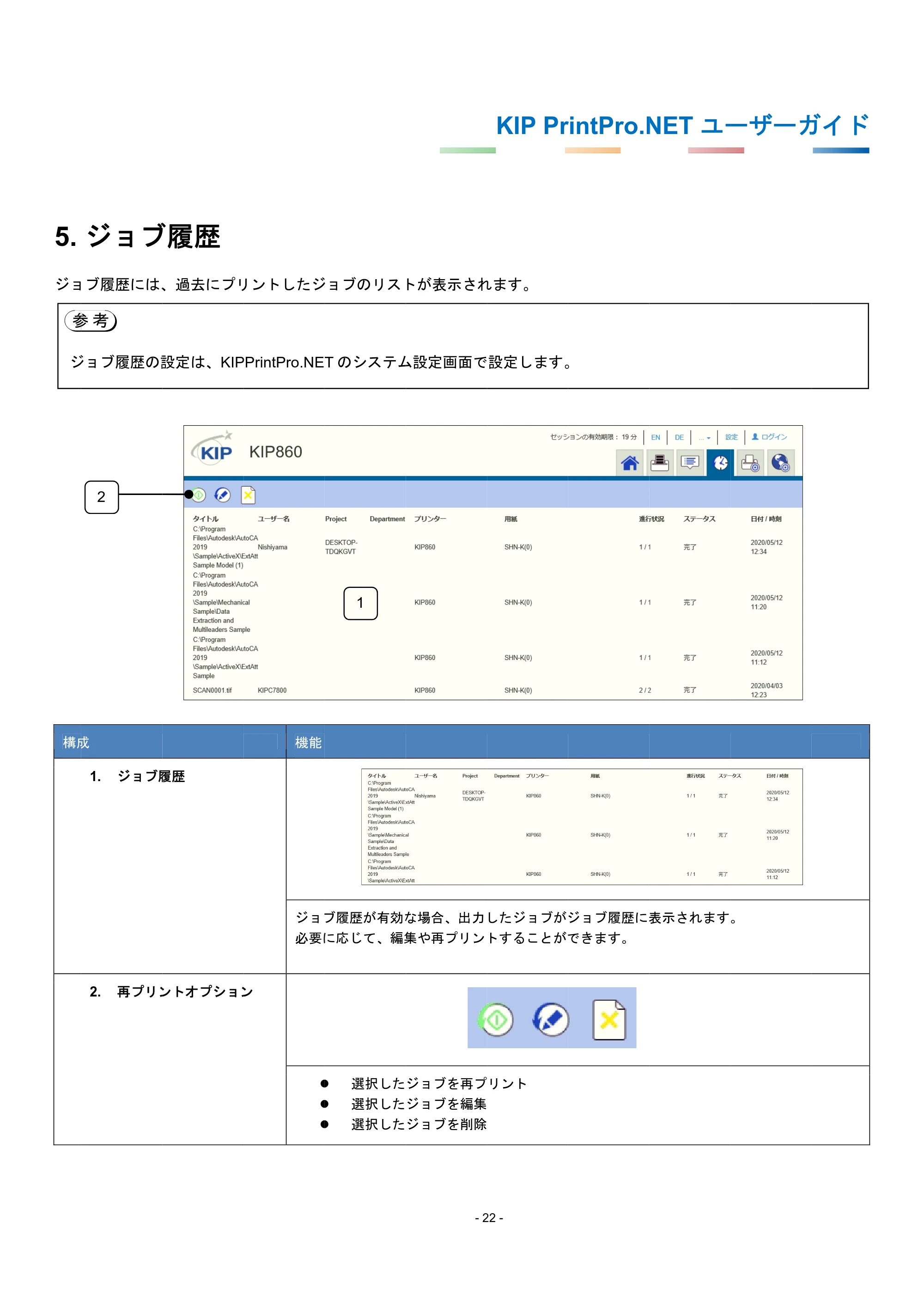Screen dimensions: 924x1308
Task: Select the job row with user Nishiyama
Action: (493, 547)
